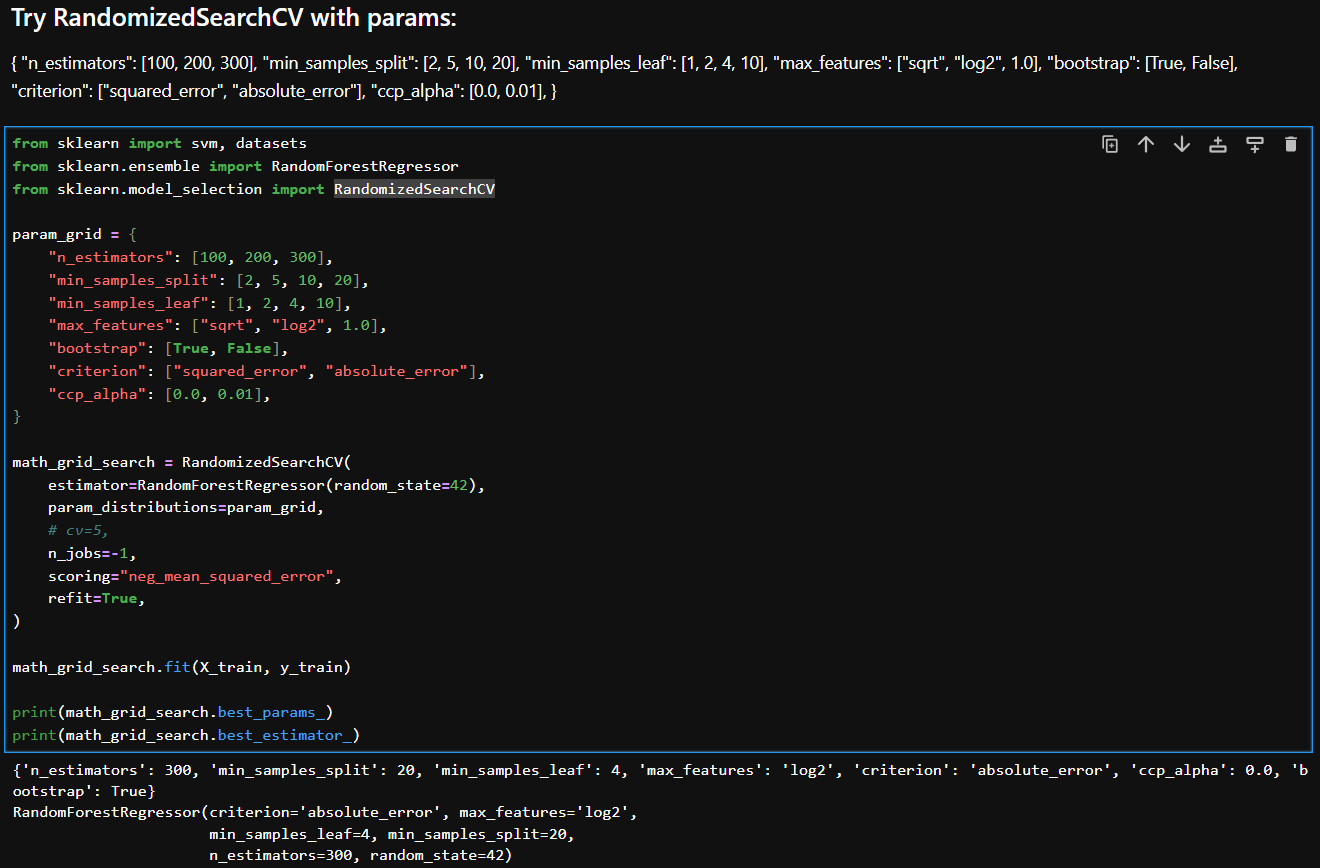Move the code cell down
Screen dimensions: 1320x868
click(1181, 144)
